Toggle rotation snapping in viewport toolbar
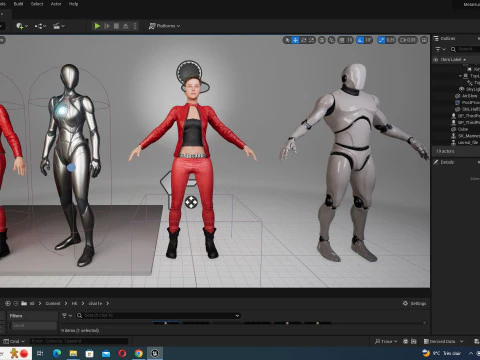Screen dimensions: 480x360 pos(360,40)
